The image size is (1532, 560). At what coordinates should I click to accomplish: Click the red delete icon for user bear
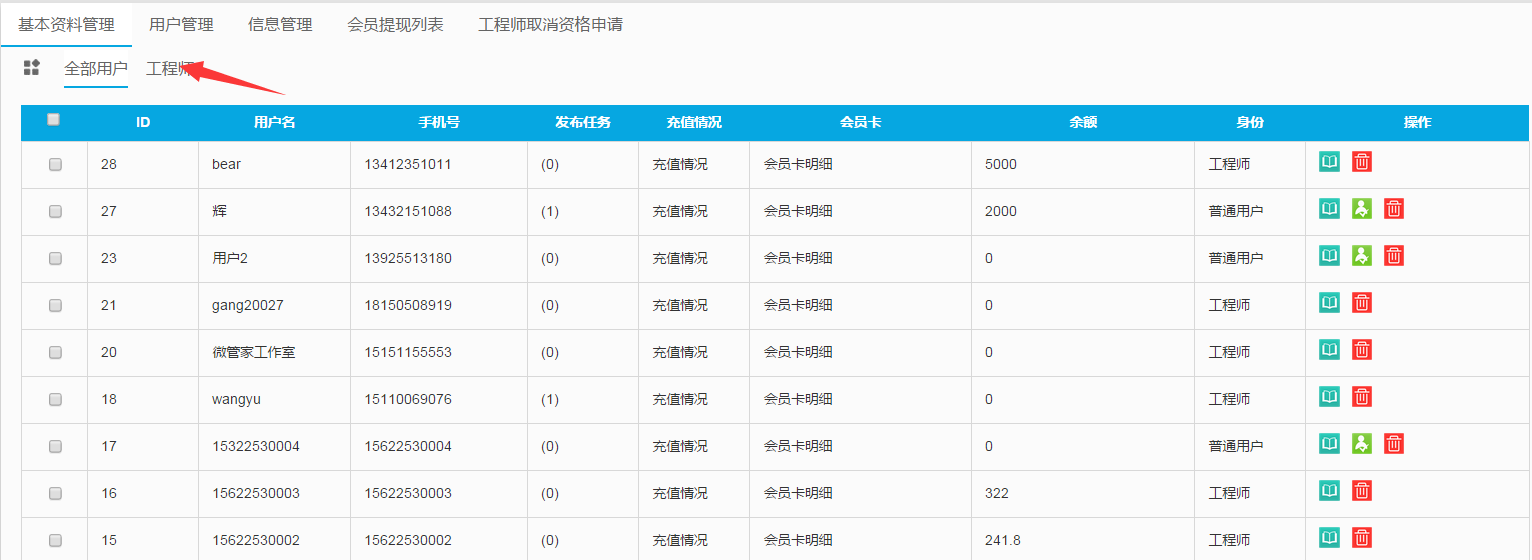coord(1361,162)
